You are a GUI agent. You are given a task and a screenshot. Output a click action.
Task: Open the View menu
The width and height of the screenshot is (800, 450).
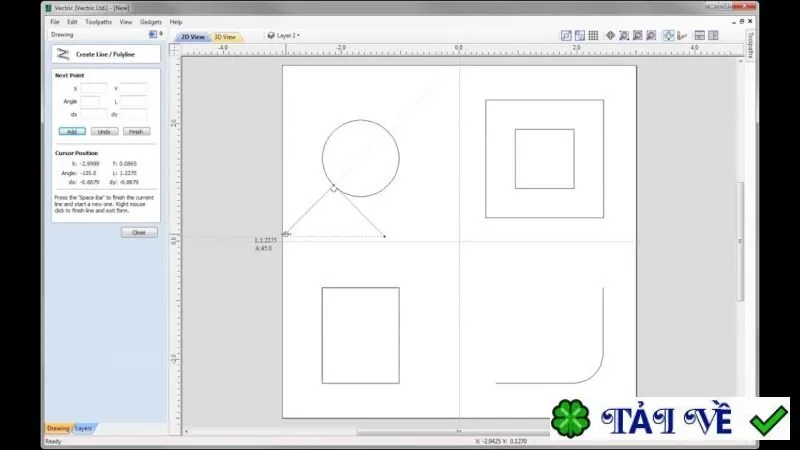(x=126, y=22)
